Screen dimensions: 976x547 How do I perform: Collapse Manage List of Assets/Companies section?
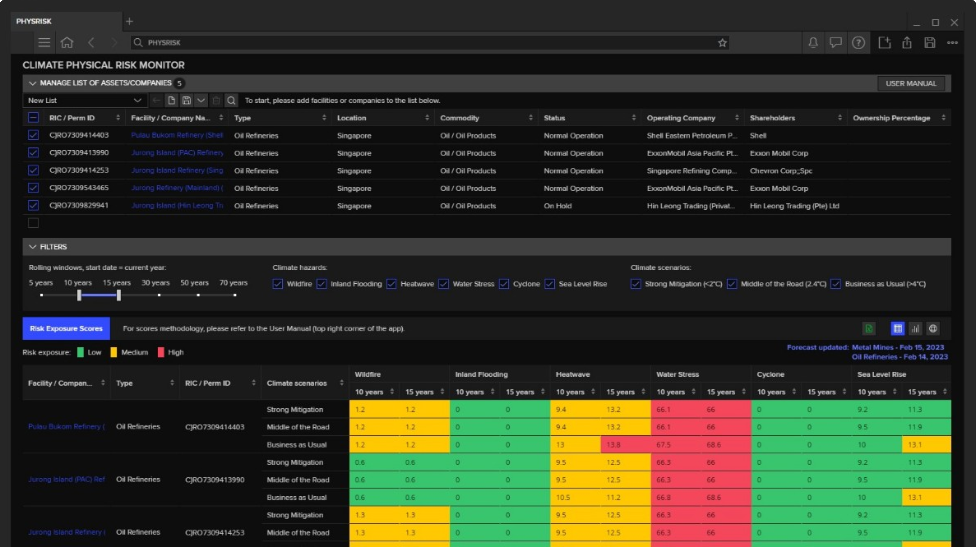tap(33, 83)
